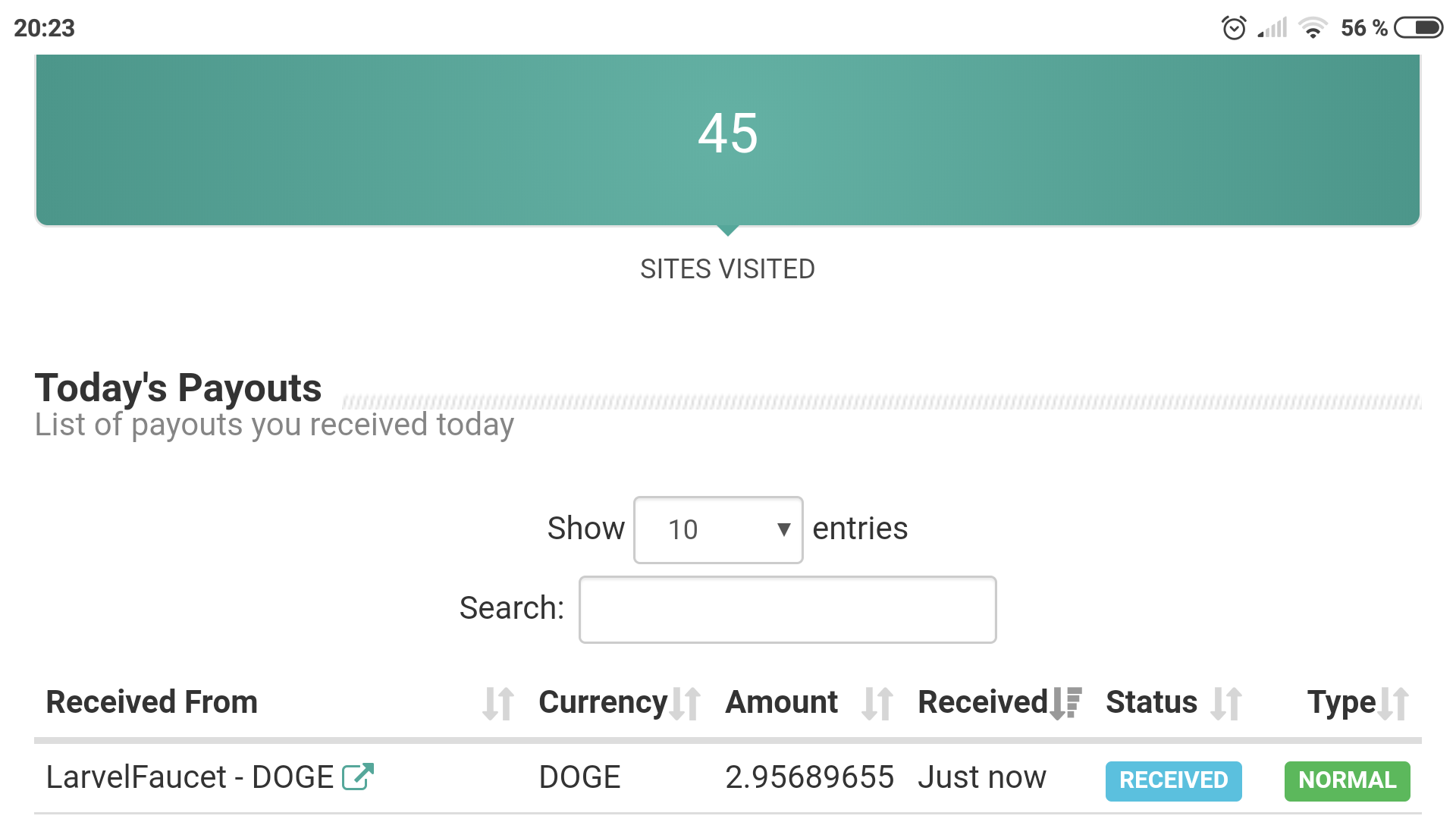This screenshot has height=819, width=1456.
Task: Sort by Currency column arrows
Action: click(686, 704)
